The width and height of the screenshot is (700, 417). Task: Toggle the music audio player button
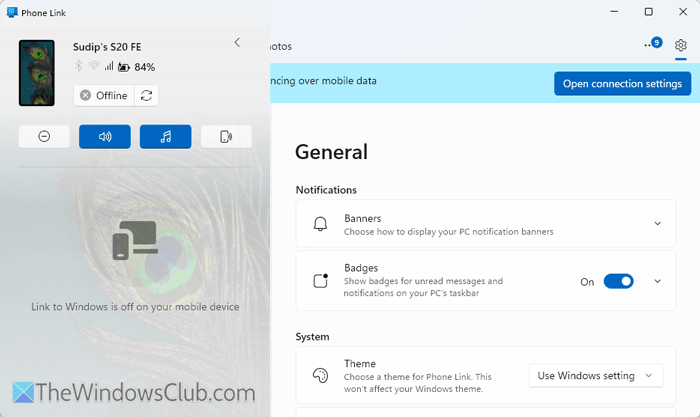[x=166, y=136]
